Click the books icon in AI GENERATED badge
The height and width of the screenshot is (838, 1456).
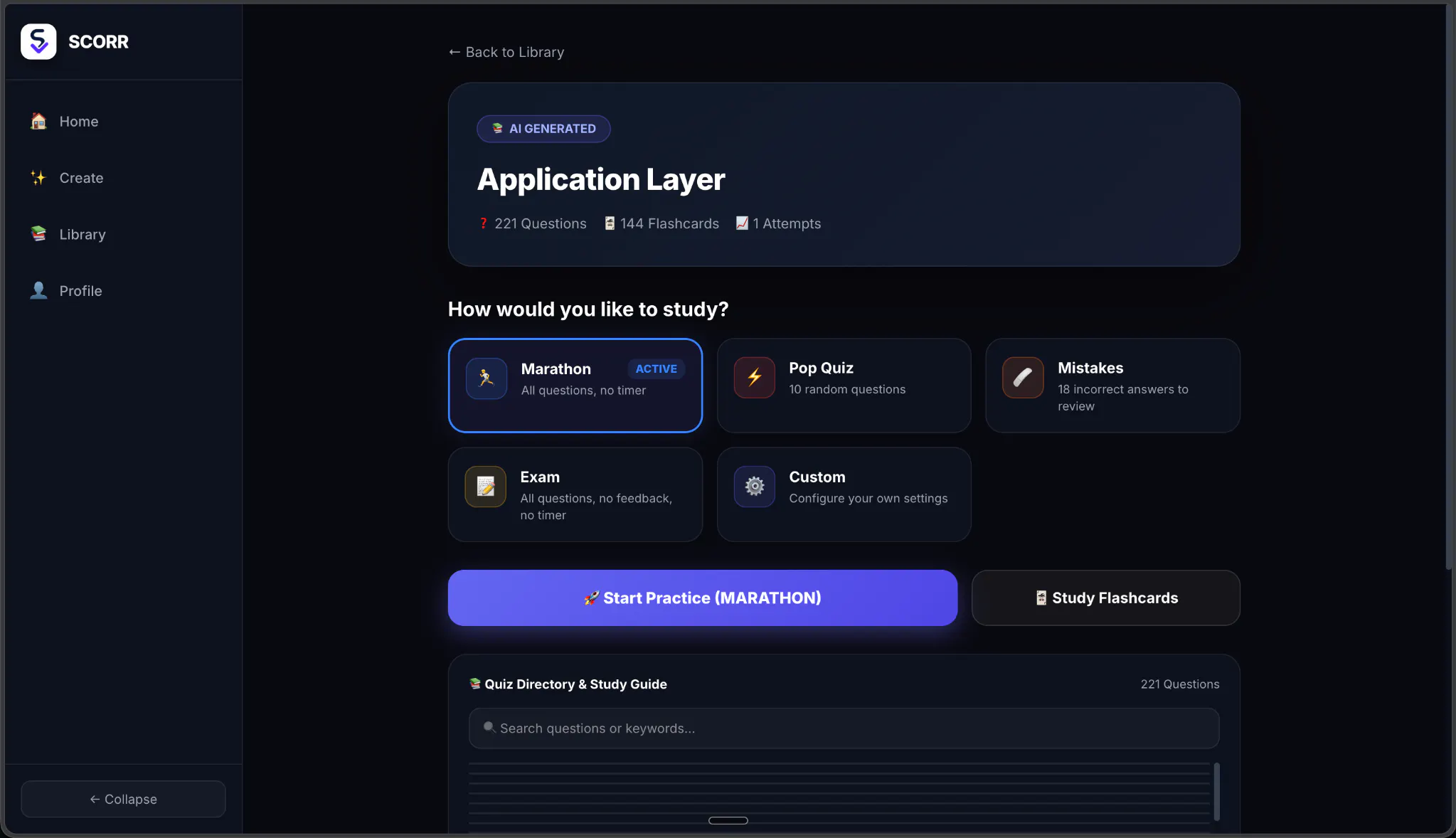coord(498,129)
